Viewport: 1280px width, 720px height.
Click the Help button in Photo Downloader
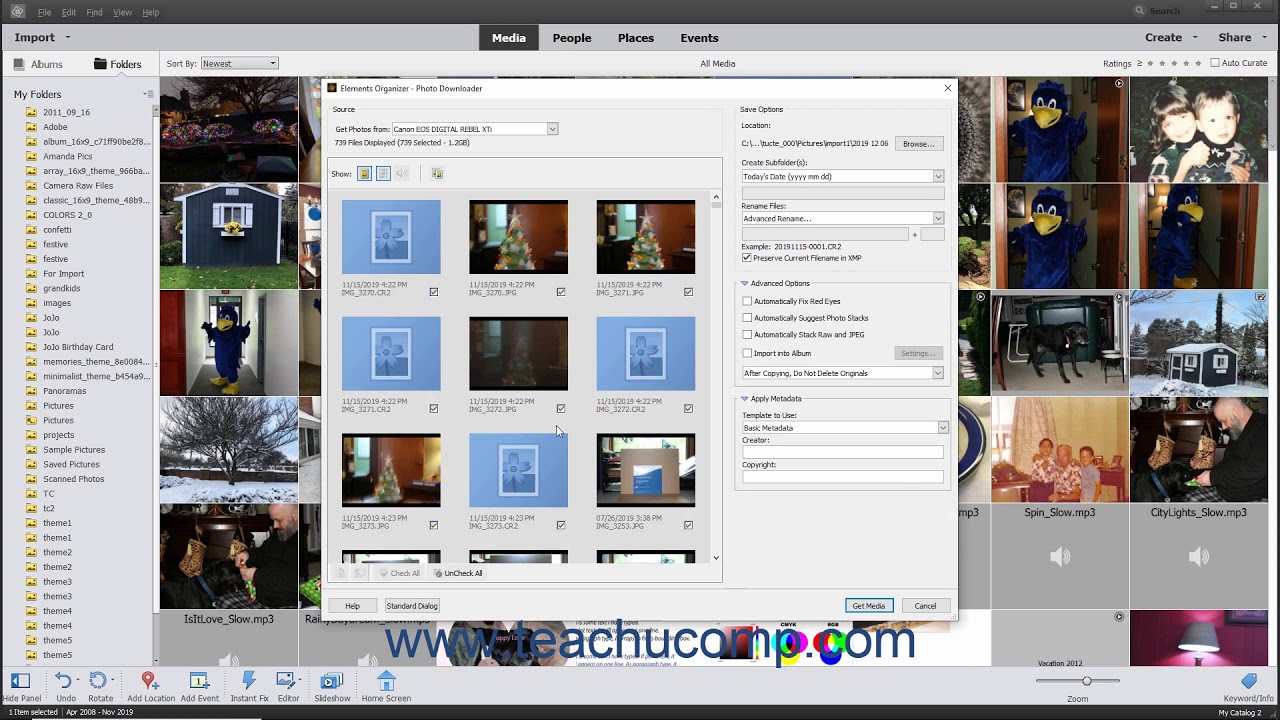click(352, 606)
